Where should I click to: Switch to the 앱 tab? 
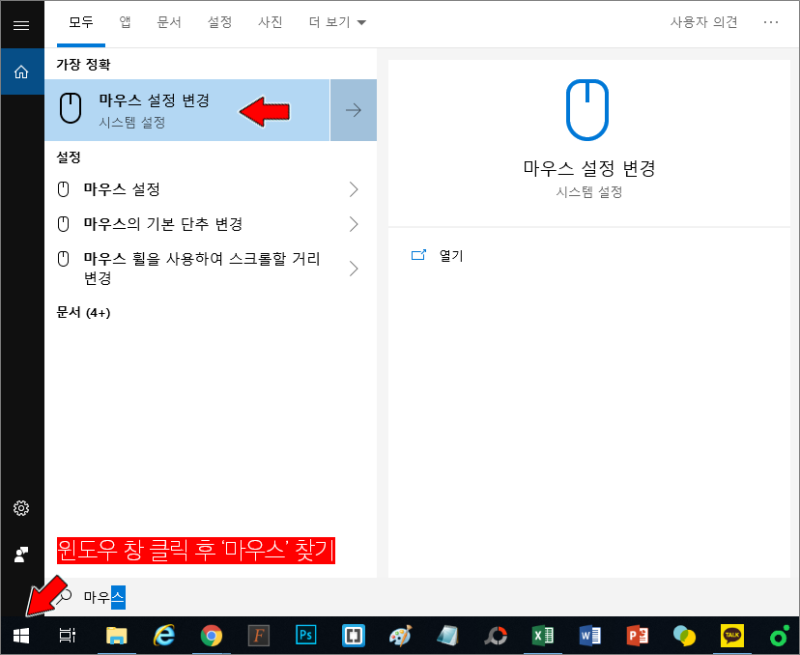tap(124, 22)
